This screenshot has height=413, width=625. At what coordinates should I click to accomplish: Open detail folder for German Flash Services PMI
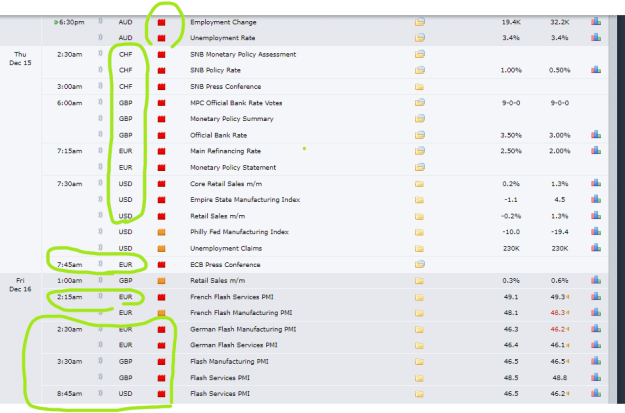(419, 345)
